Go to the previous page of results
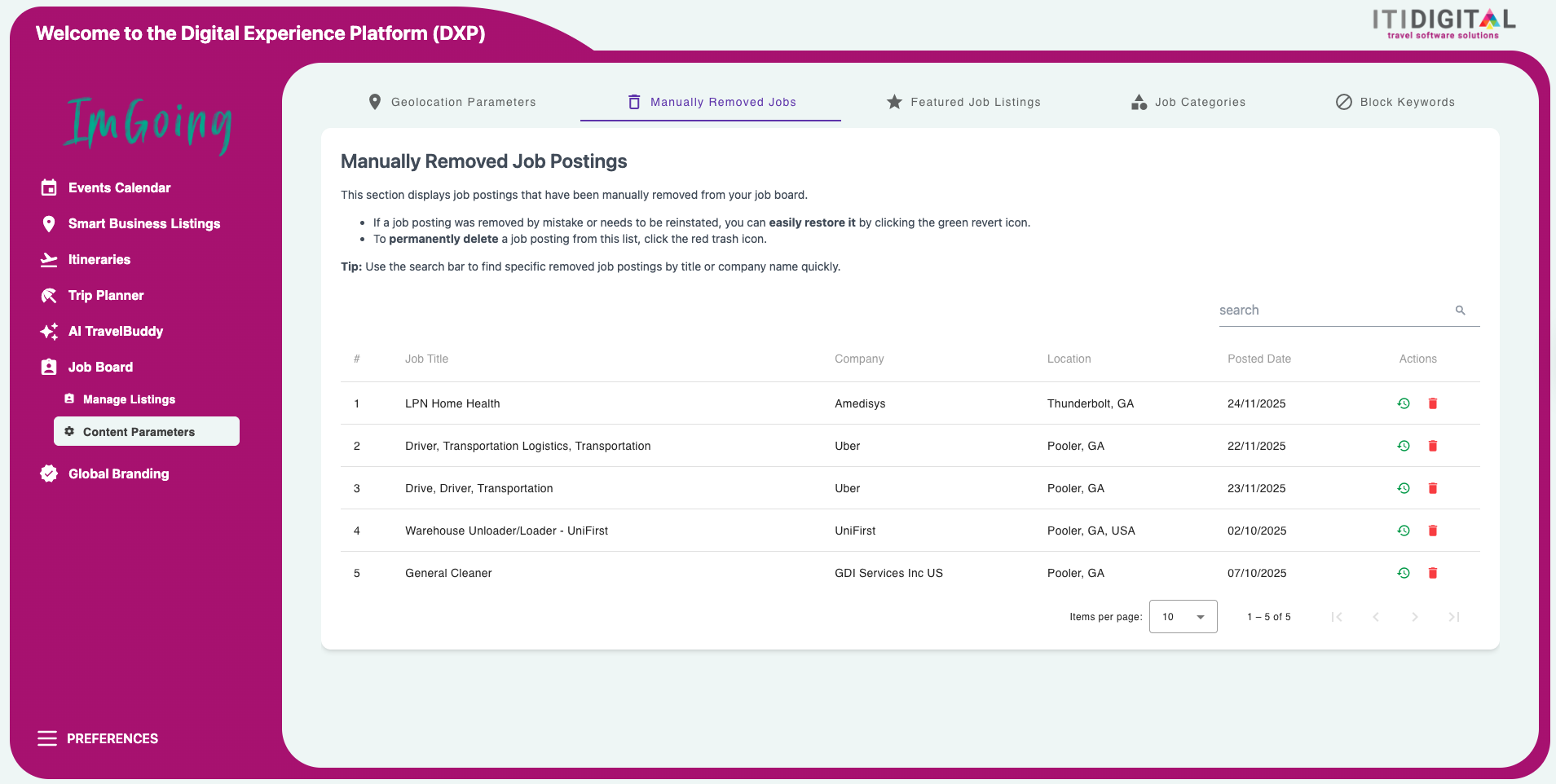The image size is (1556, 784). coord(1376,617)
